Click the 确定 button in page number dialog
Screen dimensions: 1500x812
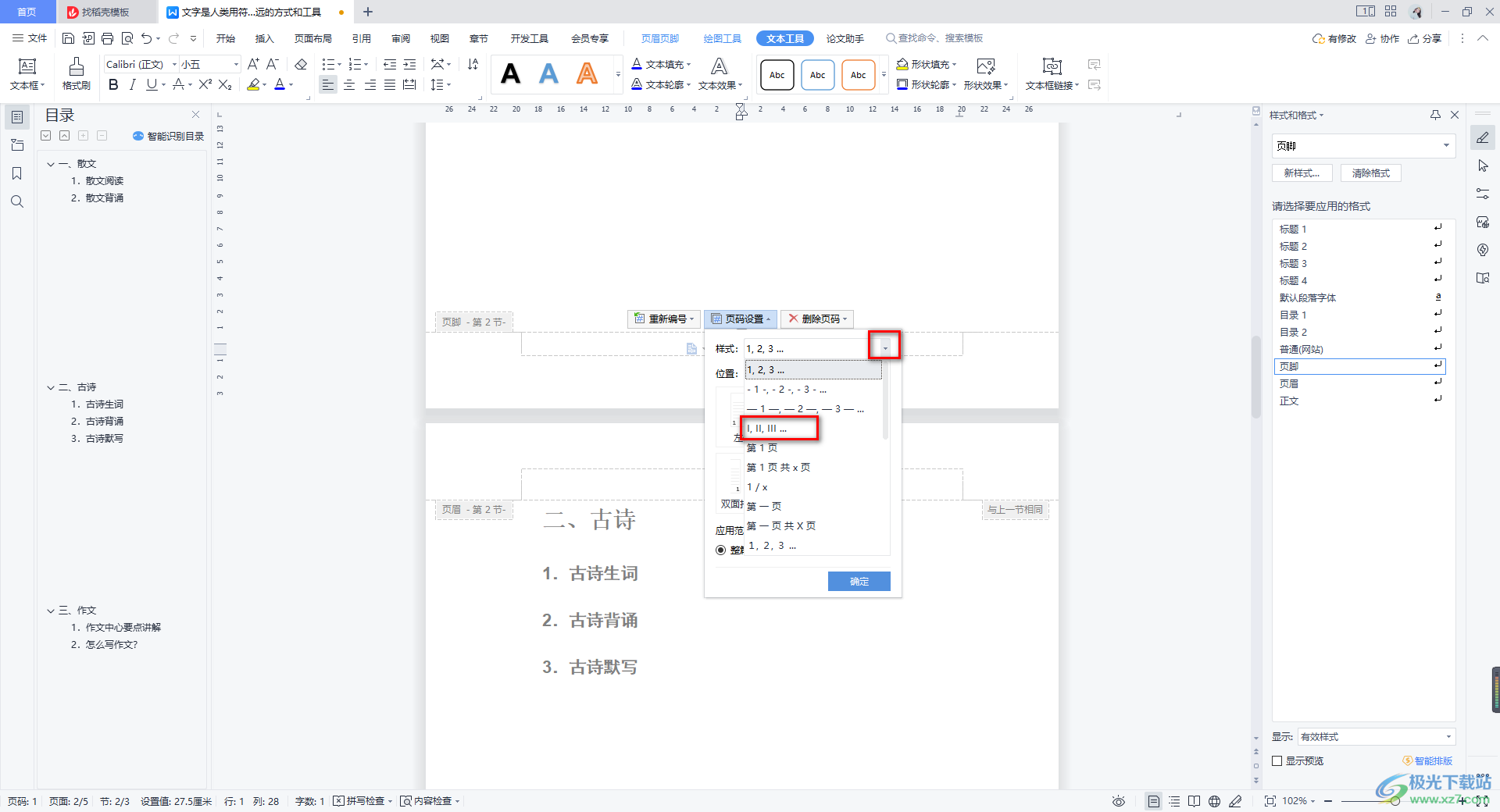[x=858, y=581]
